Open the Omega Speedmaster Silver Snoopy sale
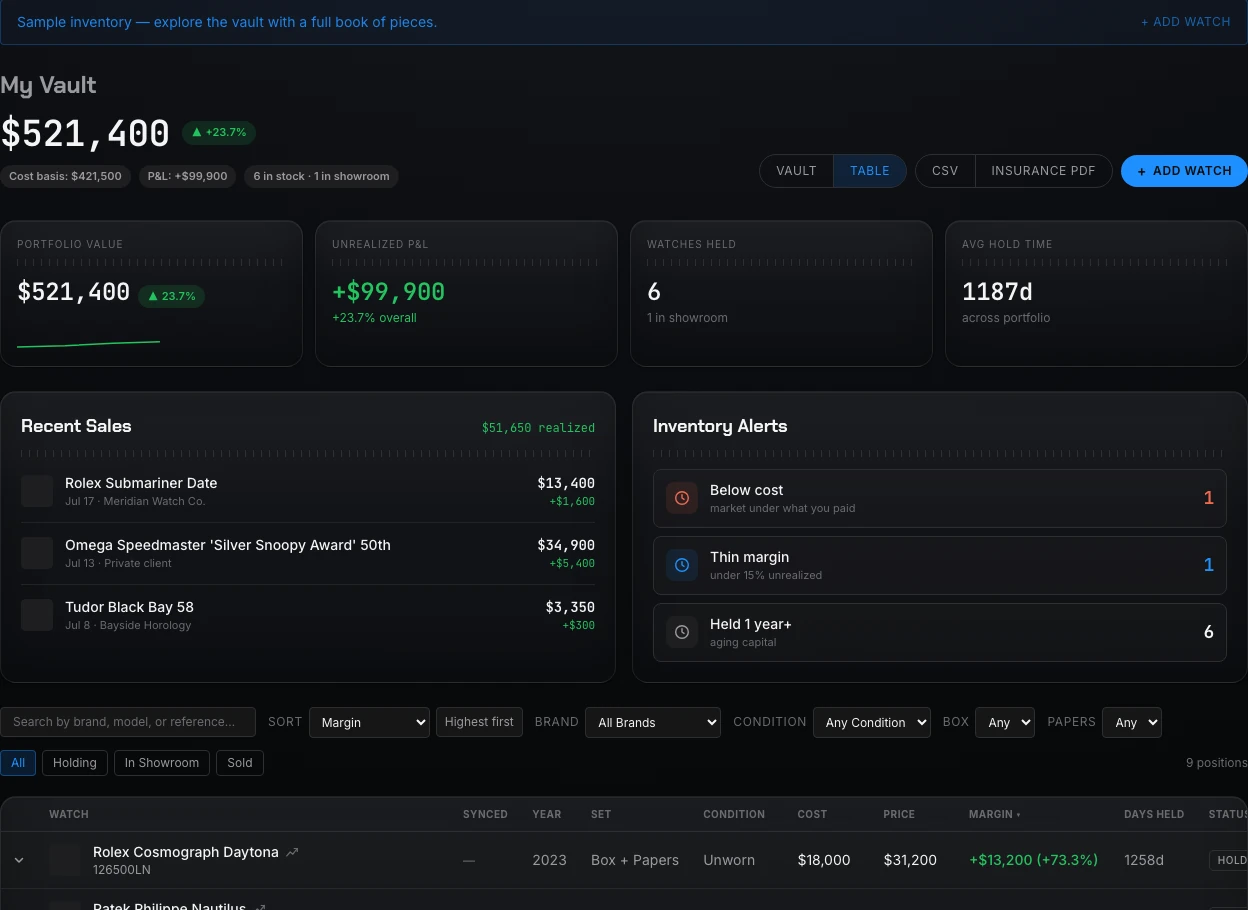 pyautogui.click(x=308, y=553)
